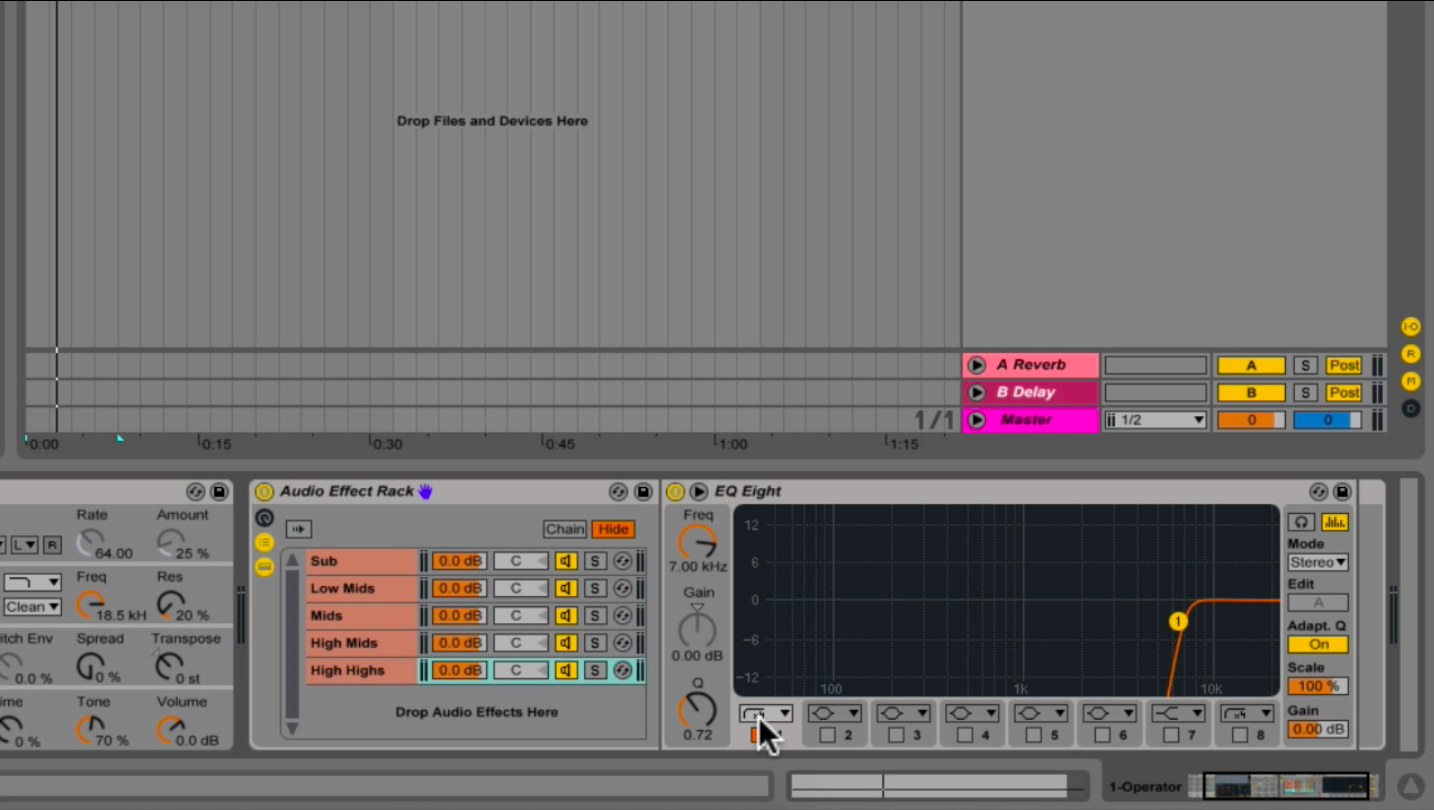Open filter type dropdown for band 3
1434x810 pixels.
pyautogui.click(x=903, y=713)
